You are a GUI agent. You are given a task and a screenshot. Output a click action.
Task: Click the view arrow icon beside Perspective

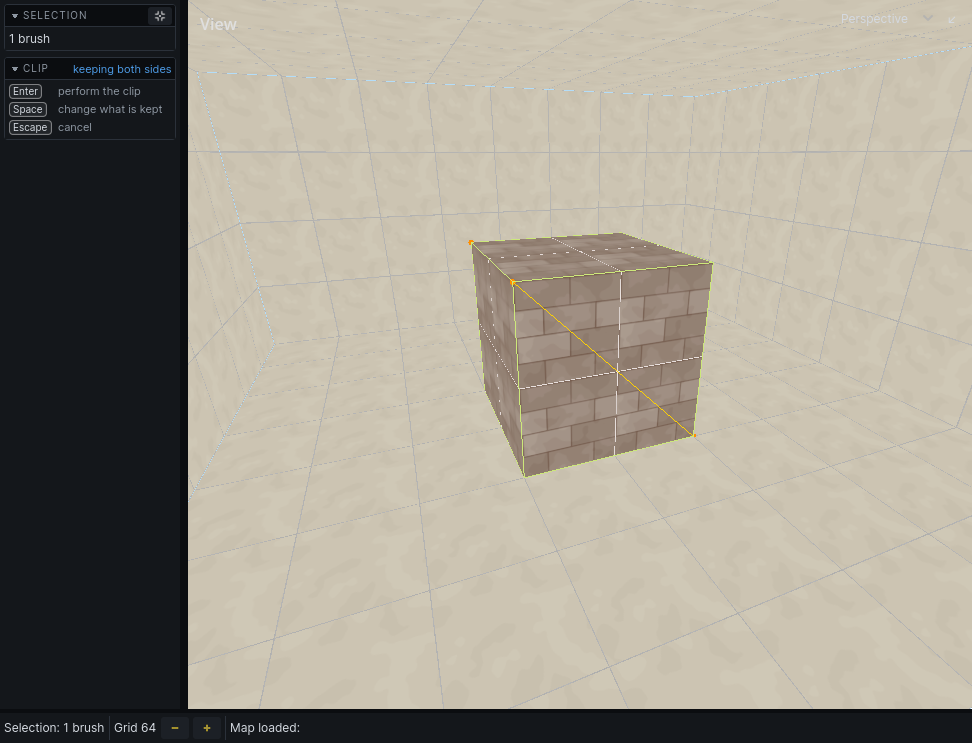[x=952, y=19]
